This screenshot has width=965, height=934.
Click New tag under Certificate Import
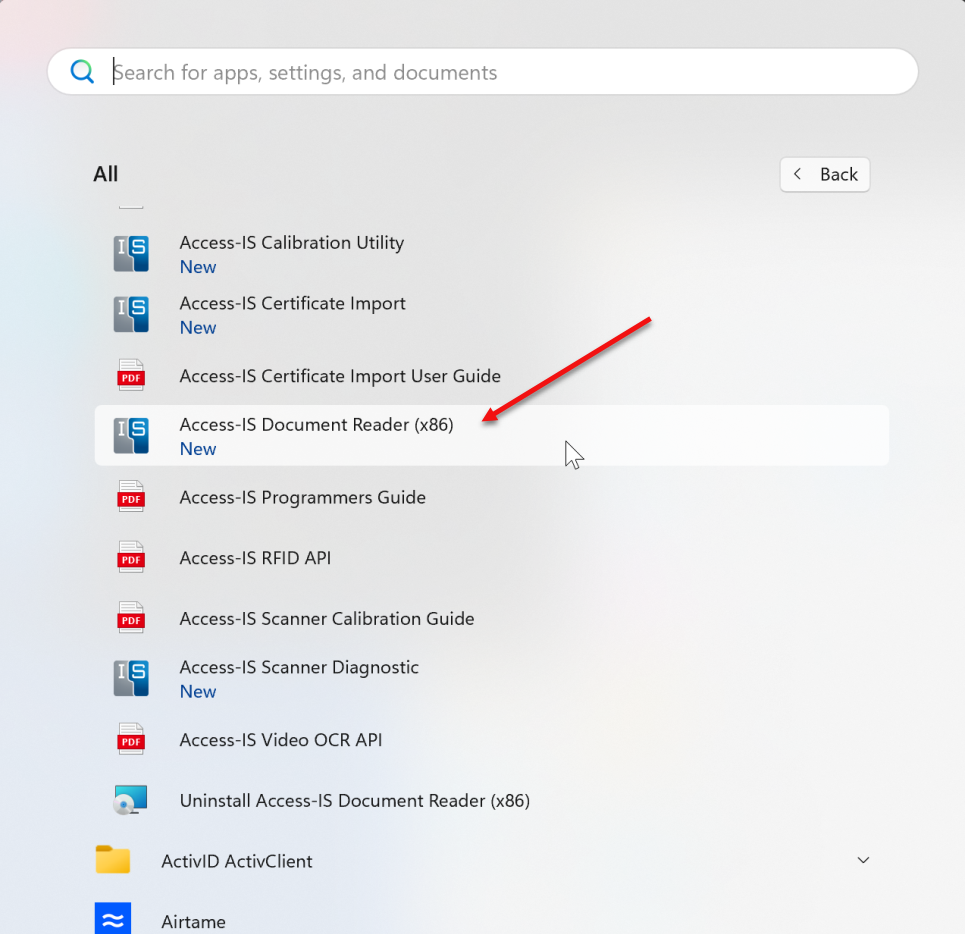click(x=198, y=327)
